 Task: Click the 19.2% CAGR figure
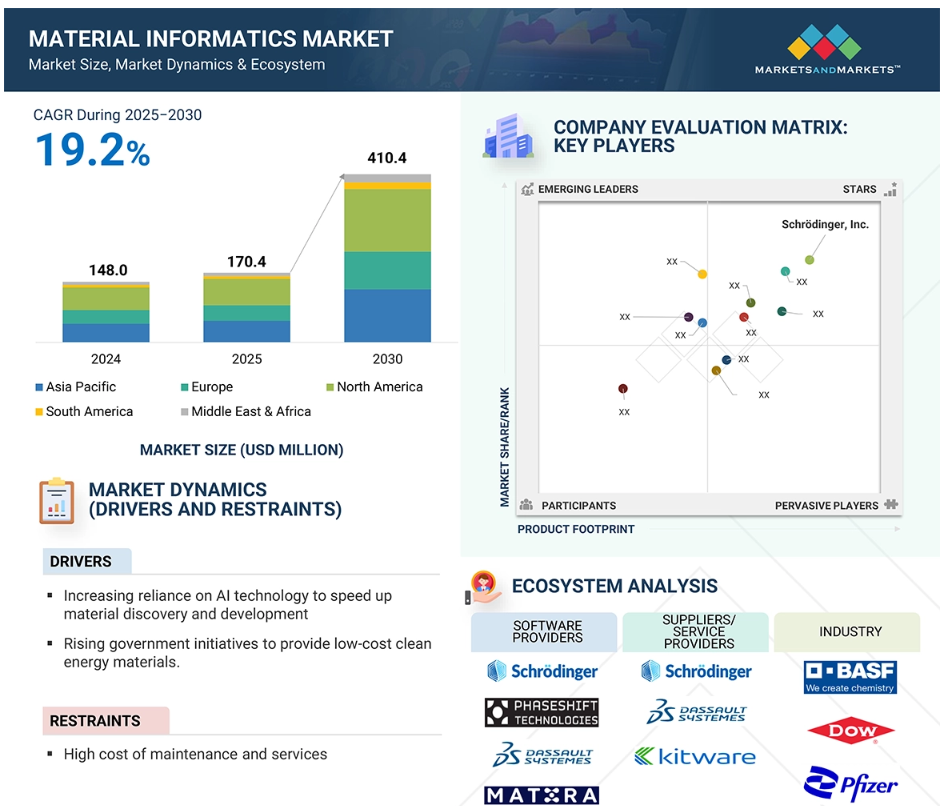[x=93, y=150]
